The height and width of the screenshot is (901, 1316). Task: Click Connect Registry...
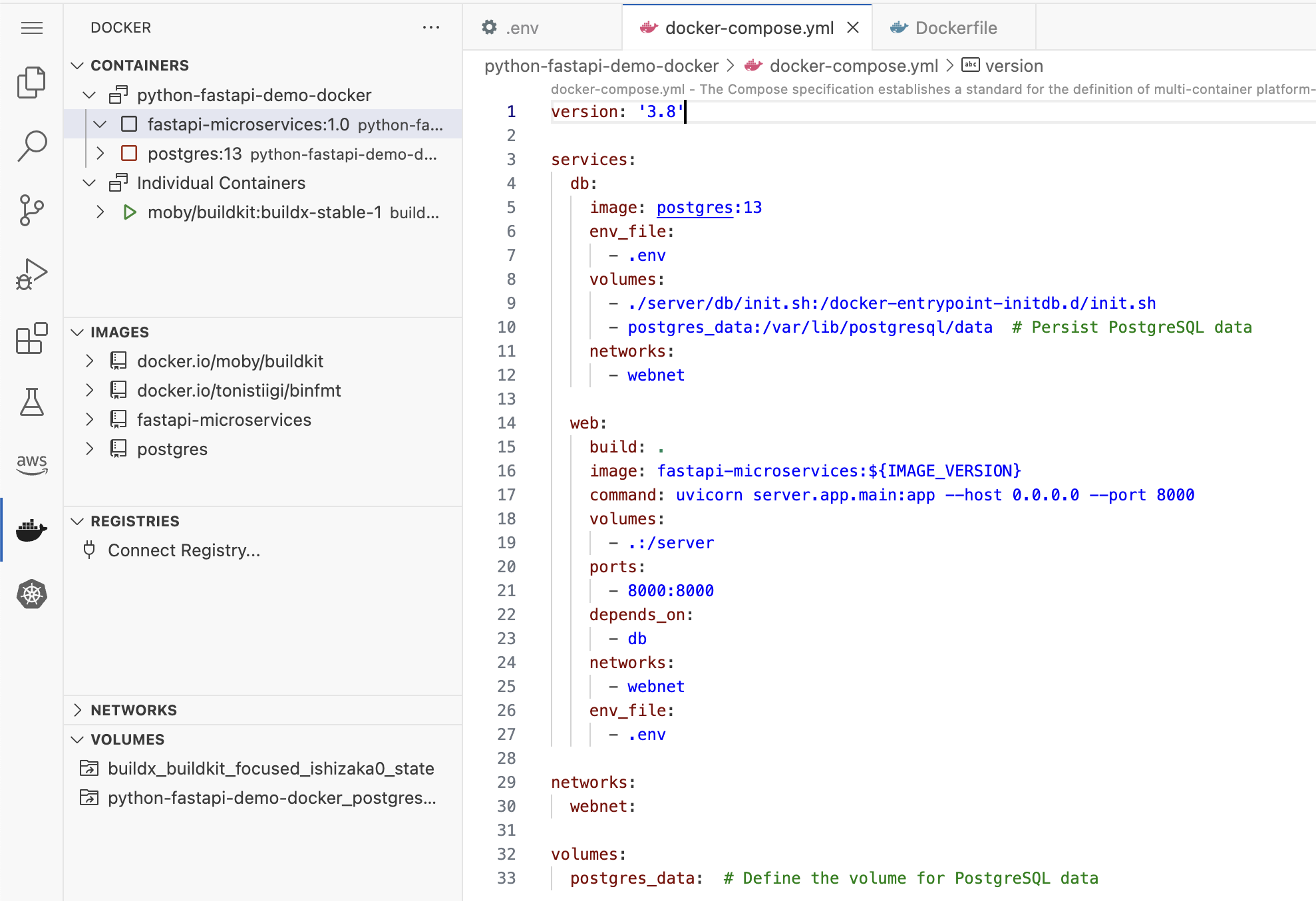tap(184, 550)
